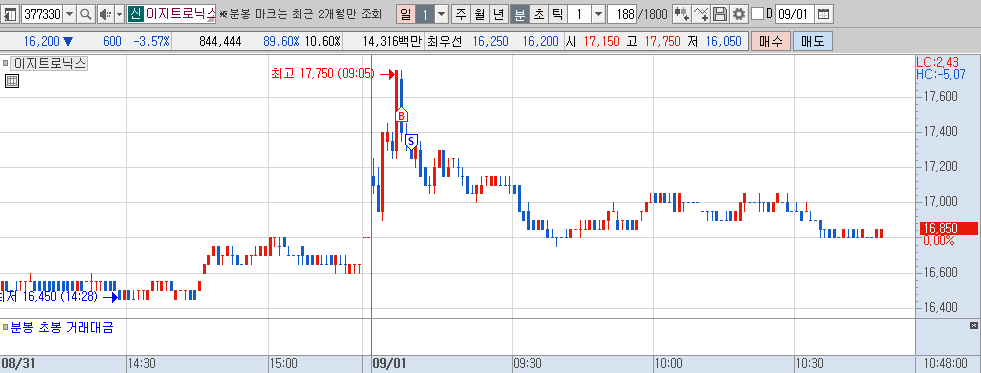Select the 틱 (tick) chart period

coord(557,13)
